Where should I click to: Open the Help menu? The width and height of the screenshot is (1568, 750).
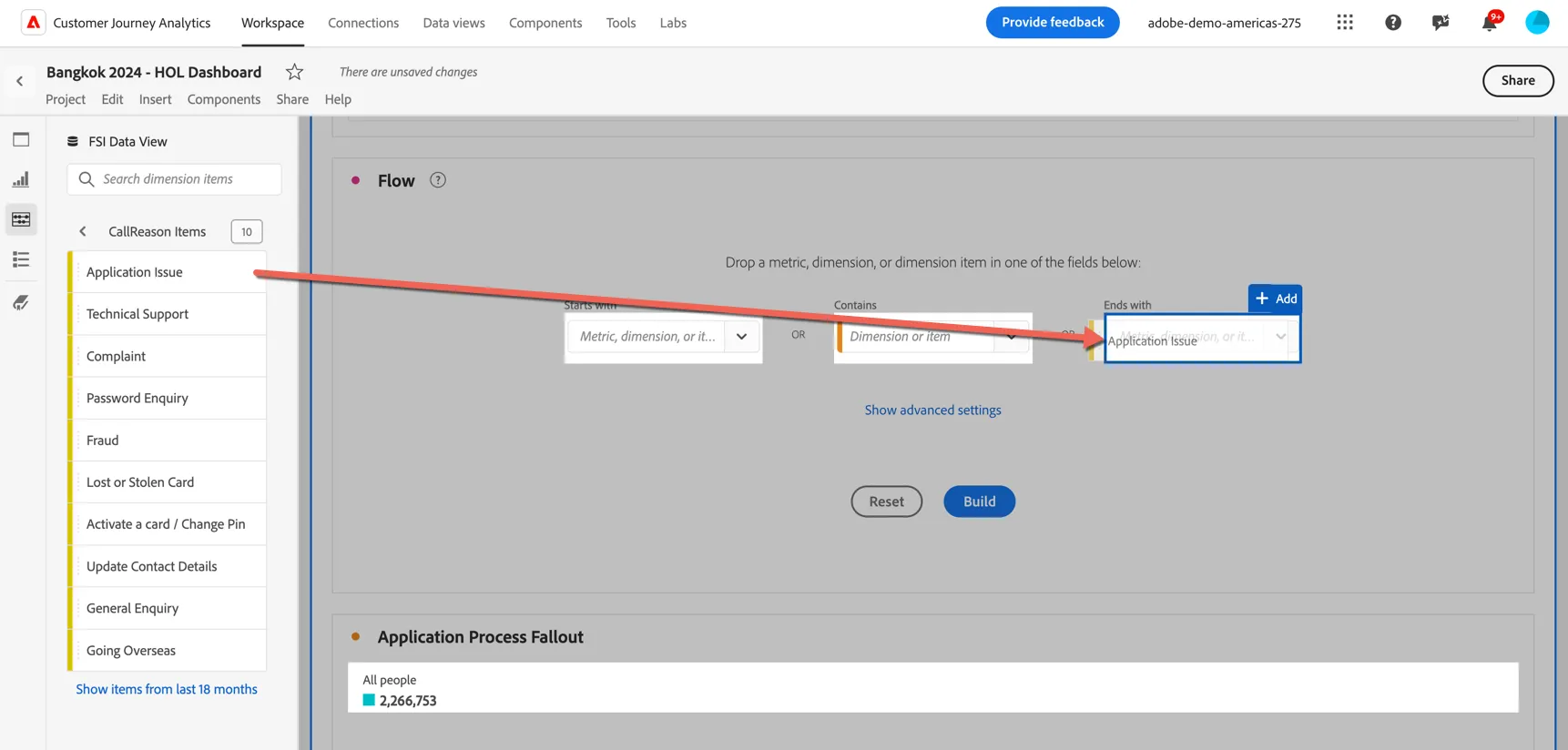pos(338,99)
